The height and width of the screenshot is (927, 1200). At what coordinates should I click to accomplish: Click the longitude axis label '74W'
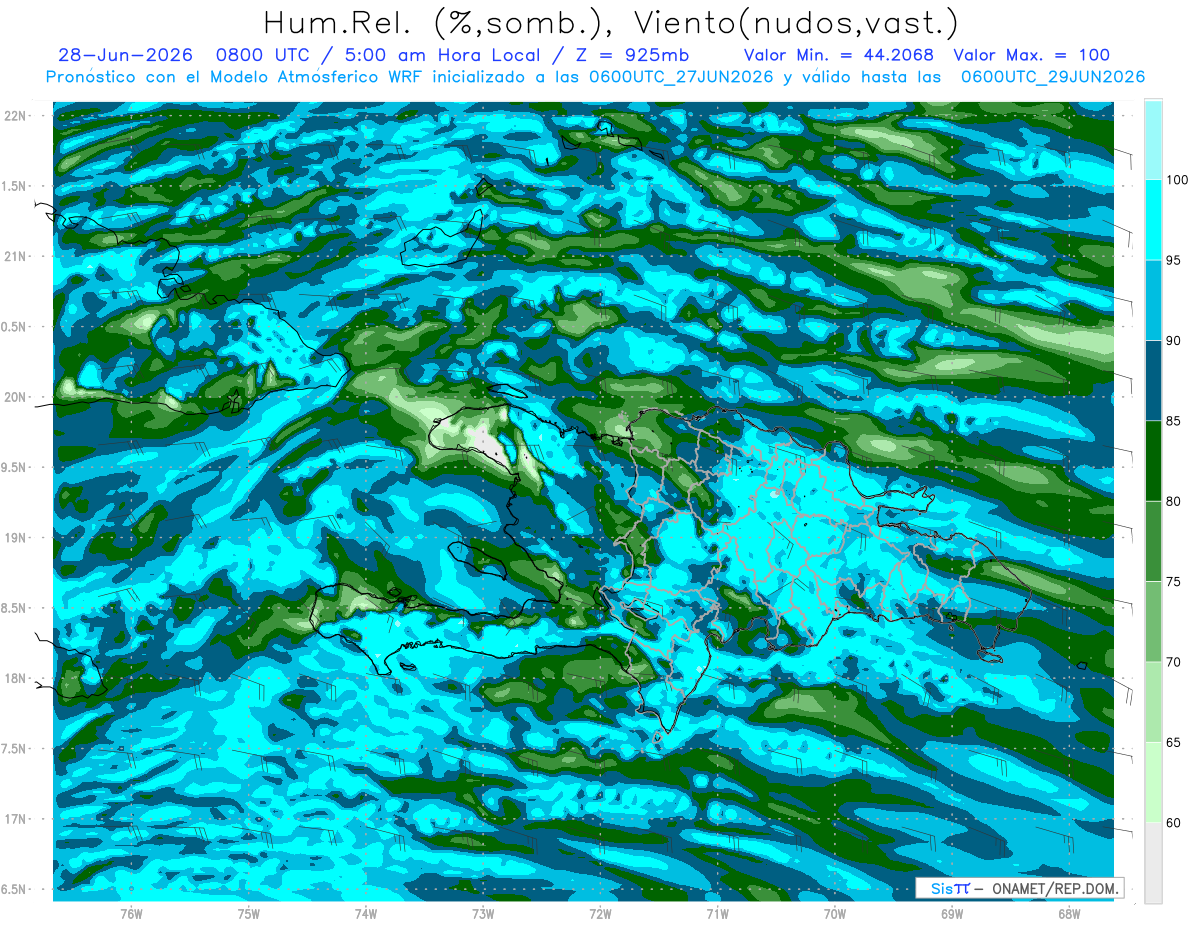coord(365,914)
